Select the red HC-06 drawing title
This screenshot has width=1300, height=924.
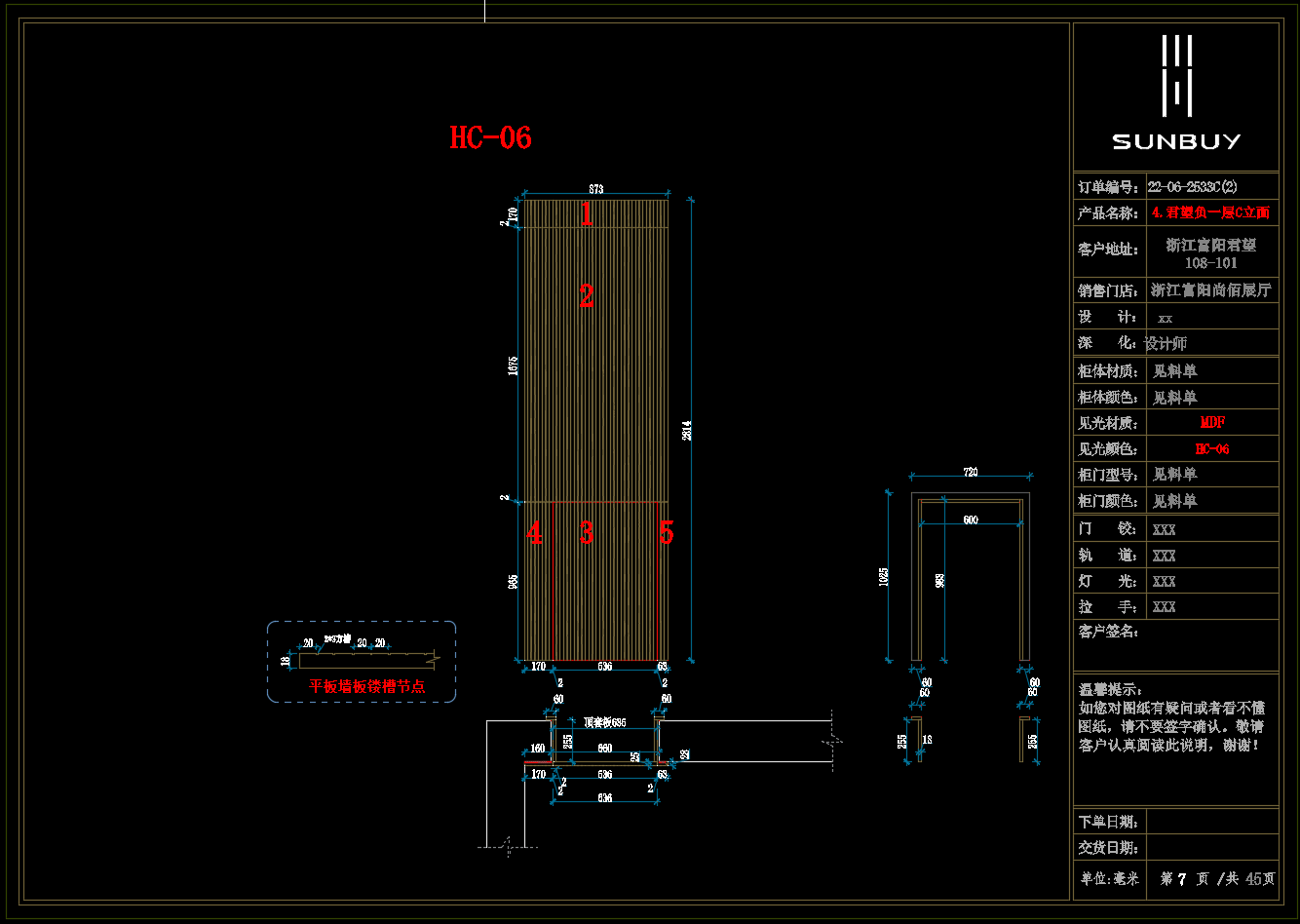tap(490, 137)
